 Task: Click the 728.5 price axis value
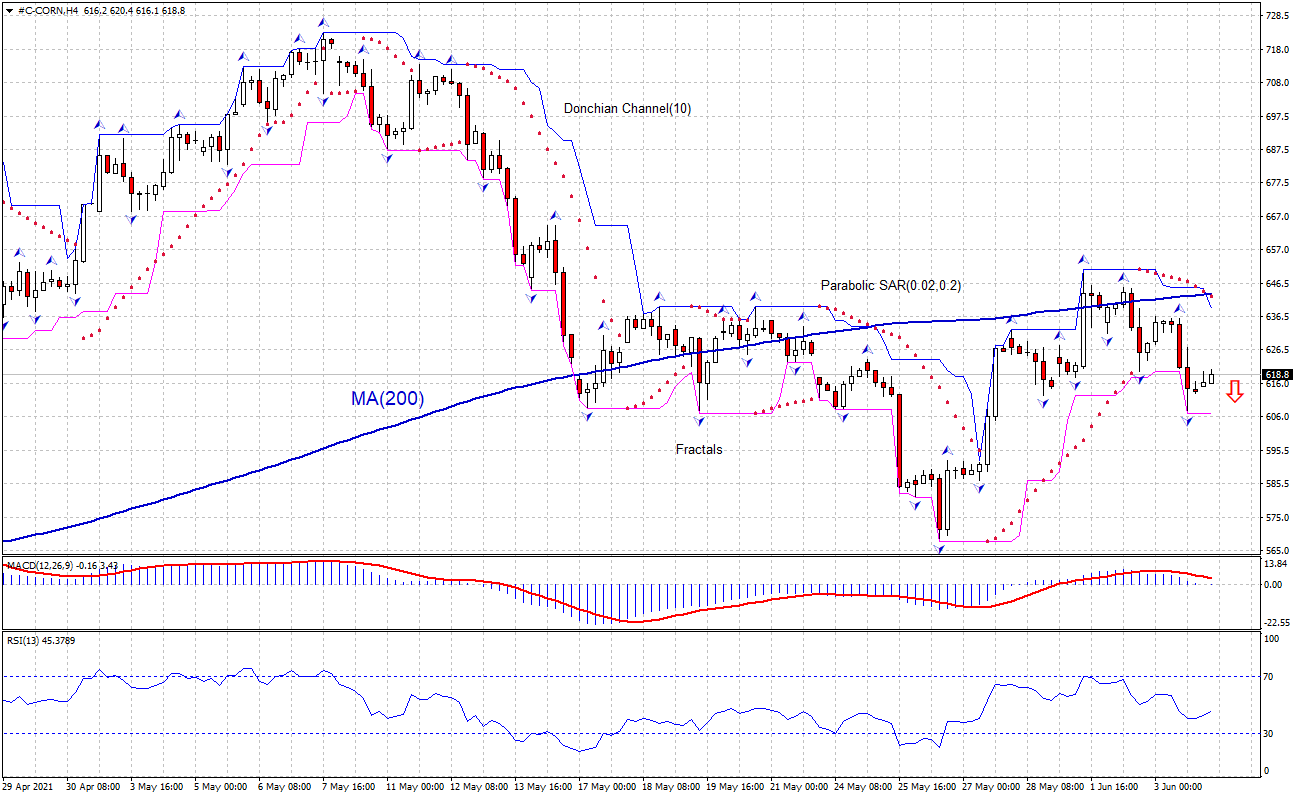click(x=1276, y=16)
